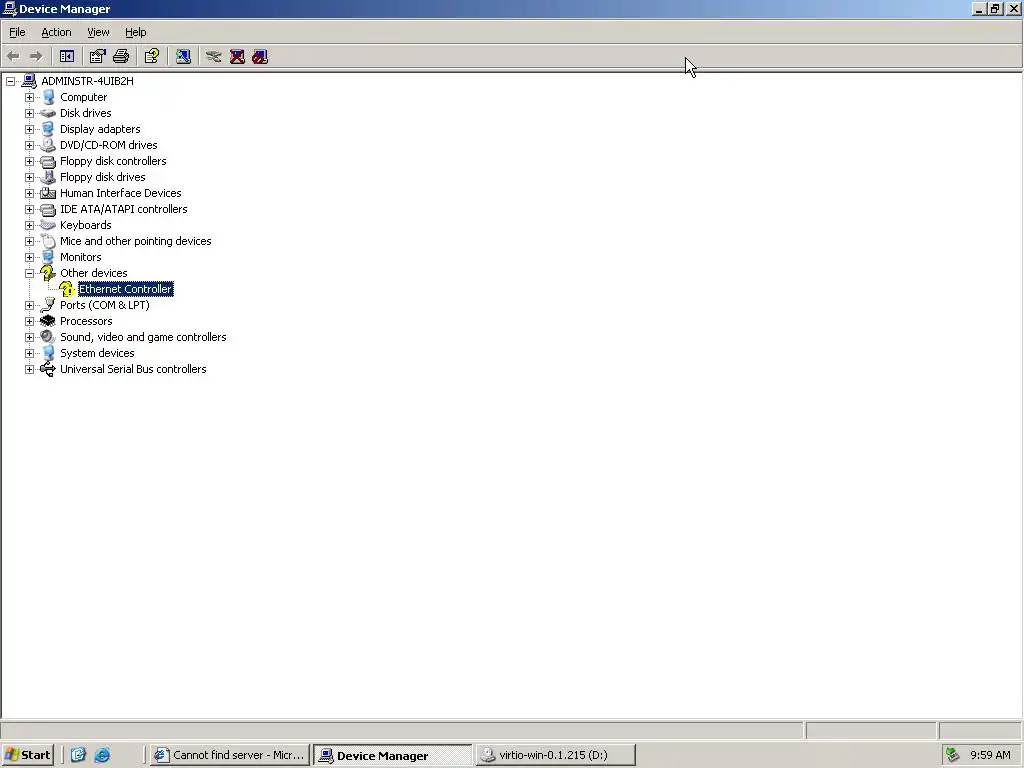The width and height of the screenshot is (1024, 768).
Task: Scan for hardware changes via toolbar icon
Action: pyautogui.click(x=184, y=57)
